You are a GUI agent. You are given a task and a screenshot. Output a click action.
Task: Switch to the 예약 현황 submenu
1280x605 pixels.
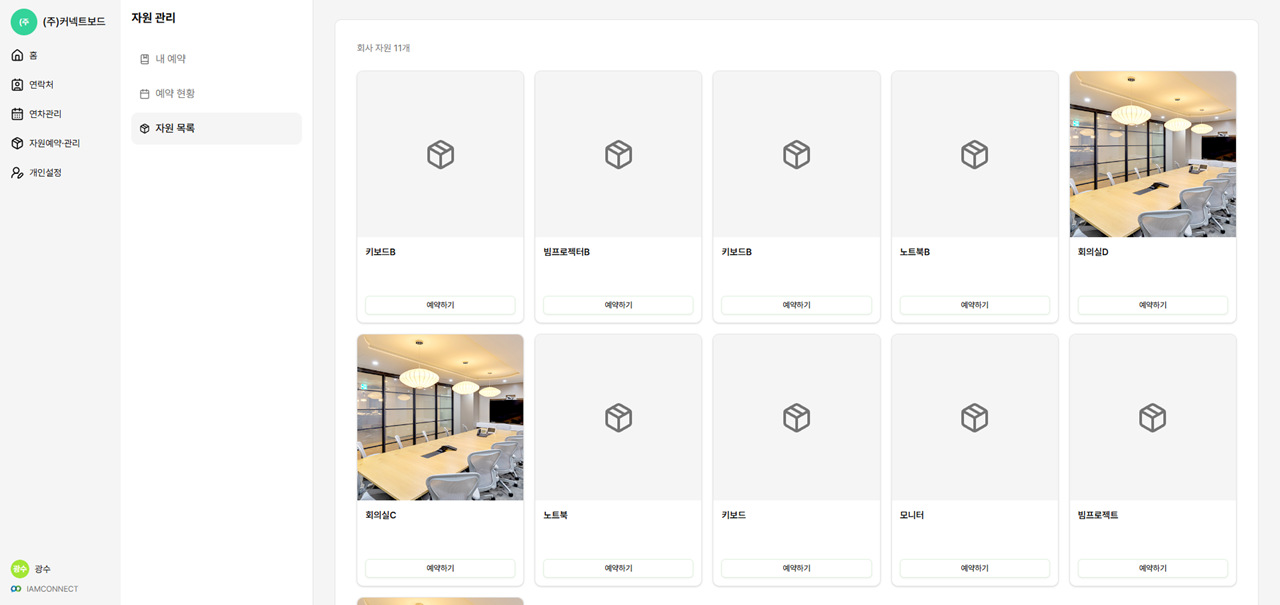(x=216, y=94)
